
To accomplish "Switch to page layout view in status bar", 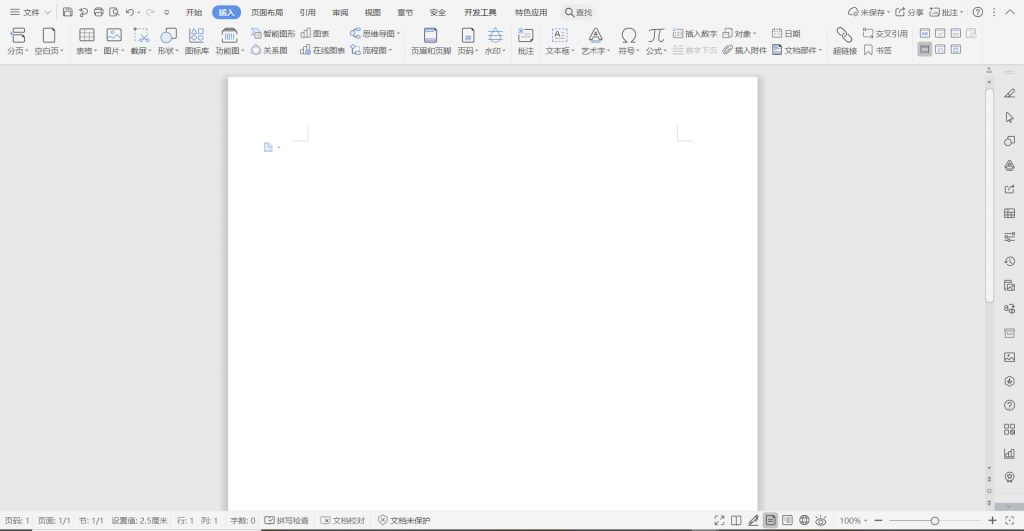I will point(771,521).
